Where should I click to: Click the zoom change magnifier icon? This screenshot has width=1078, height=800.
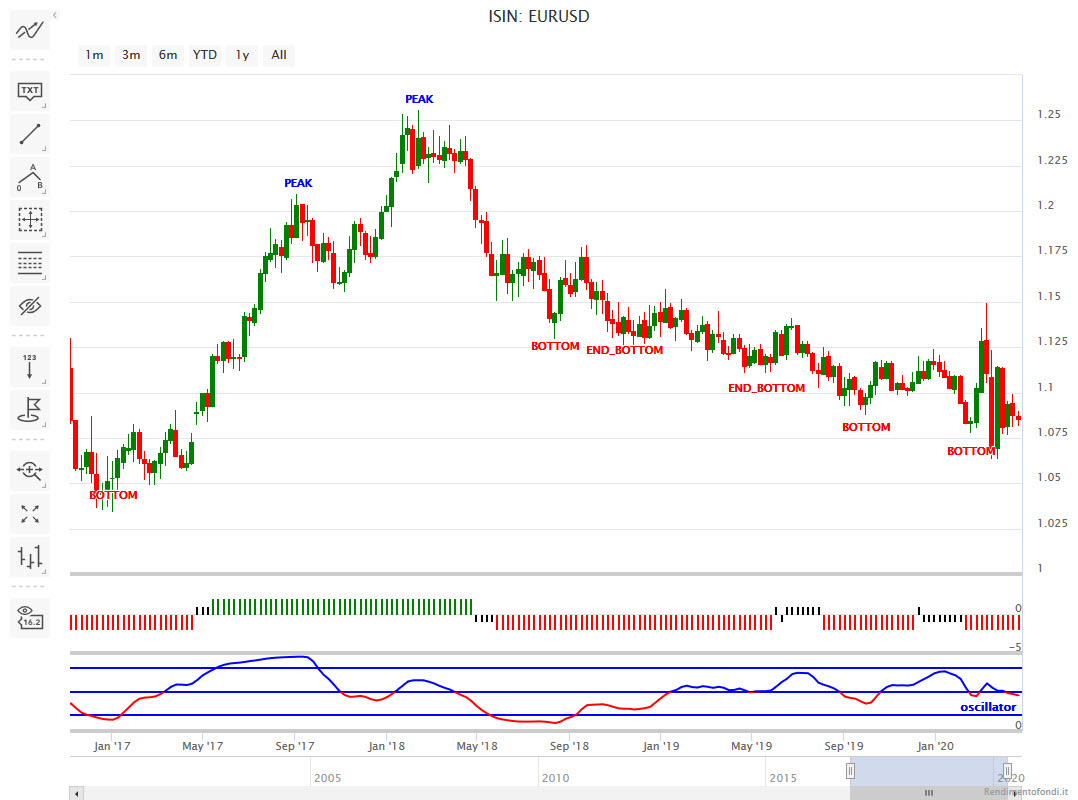coord(30,470)
